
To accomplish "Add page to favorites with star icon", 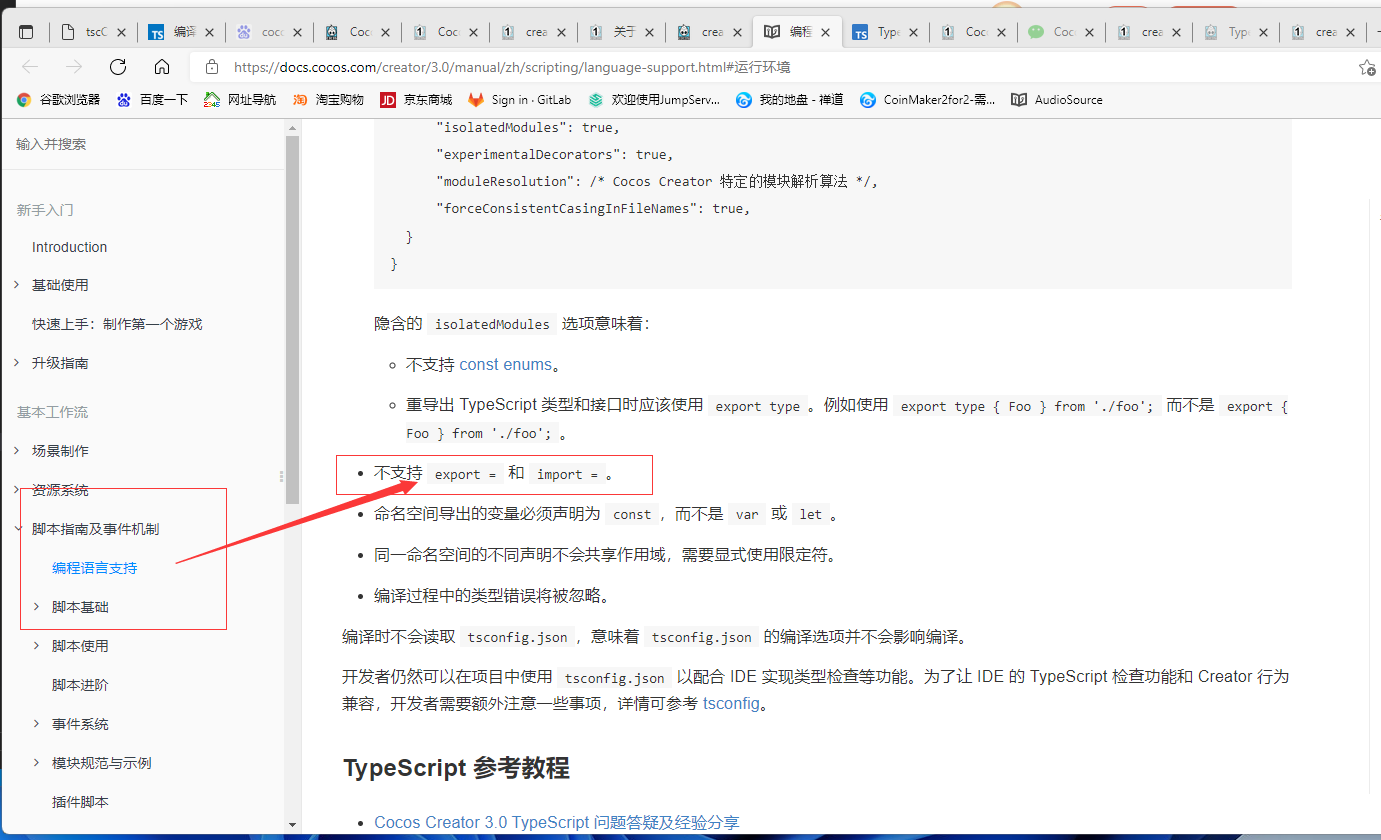I will click(1368, 68).
